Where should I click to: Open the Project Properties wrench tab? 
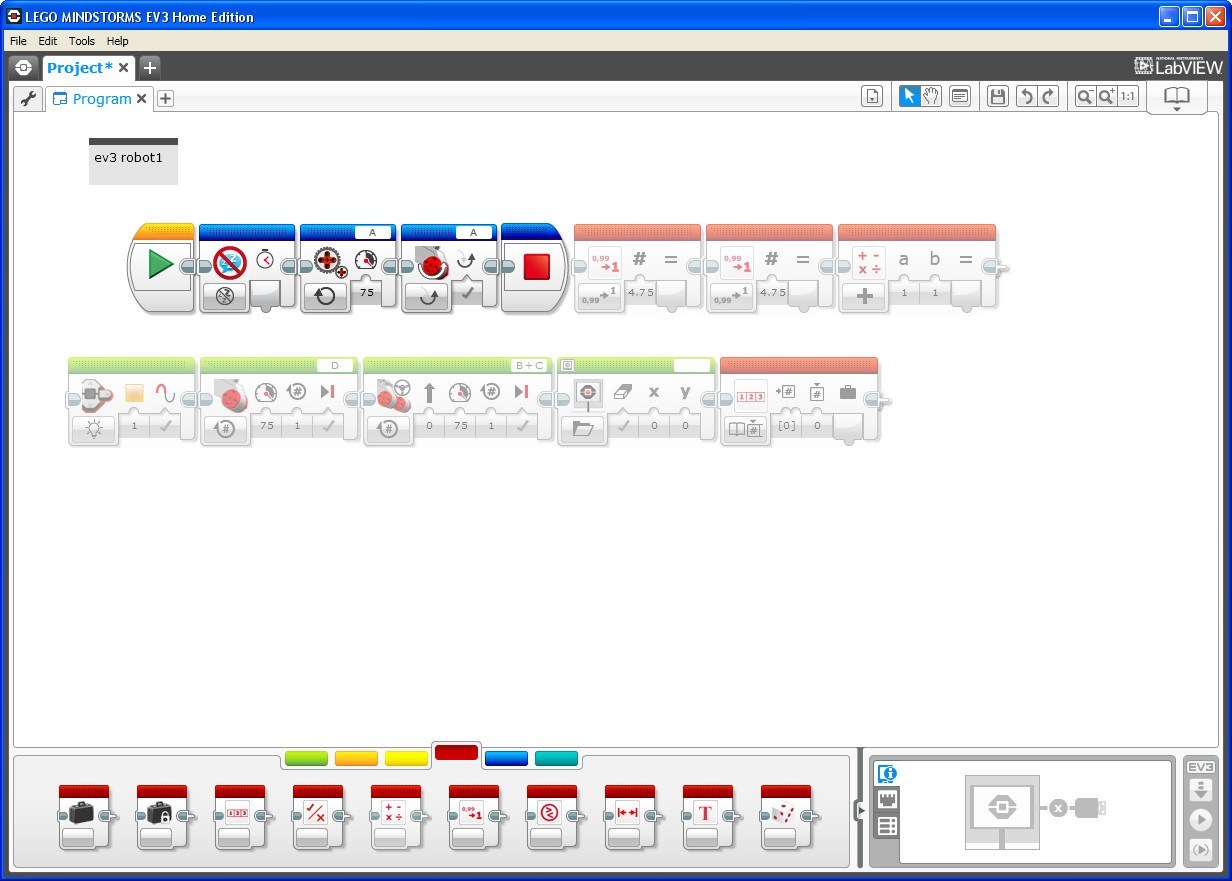28,98
